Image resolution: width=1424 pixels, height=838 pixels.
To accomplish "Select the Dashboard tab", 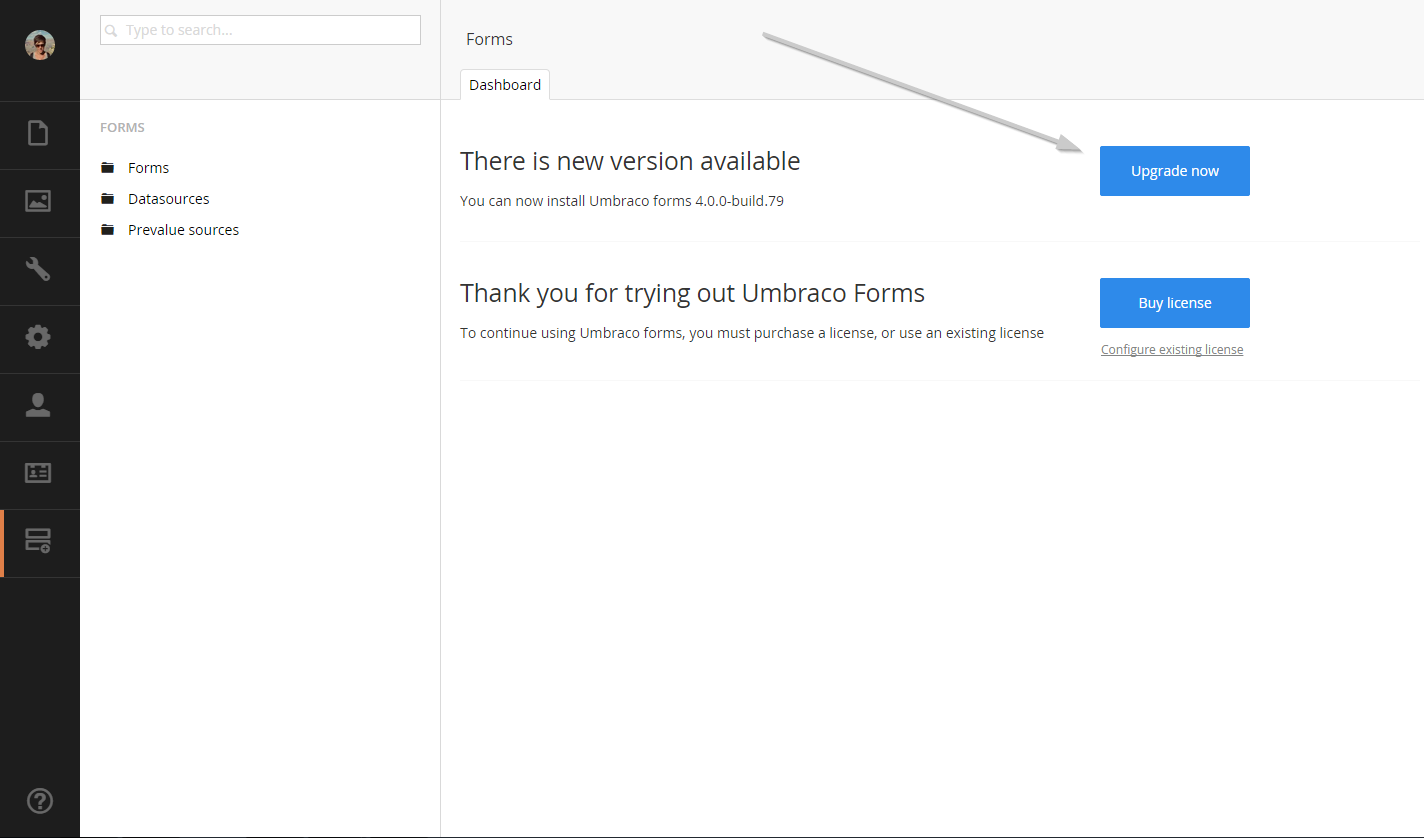I will pyautogui.click(x=505, y=85).
